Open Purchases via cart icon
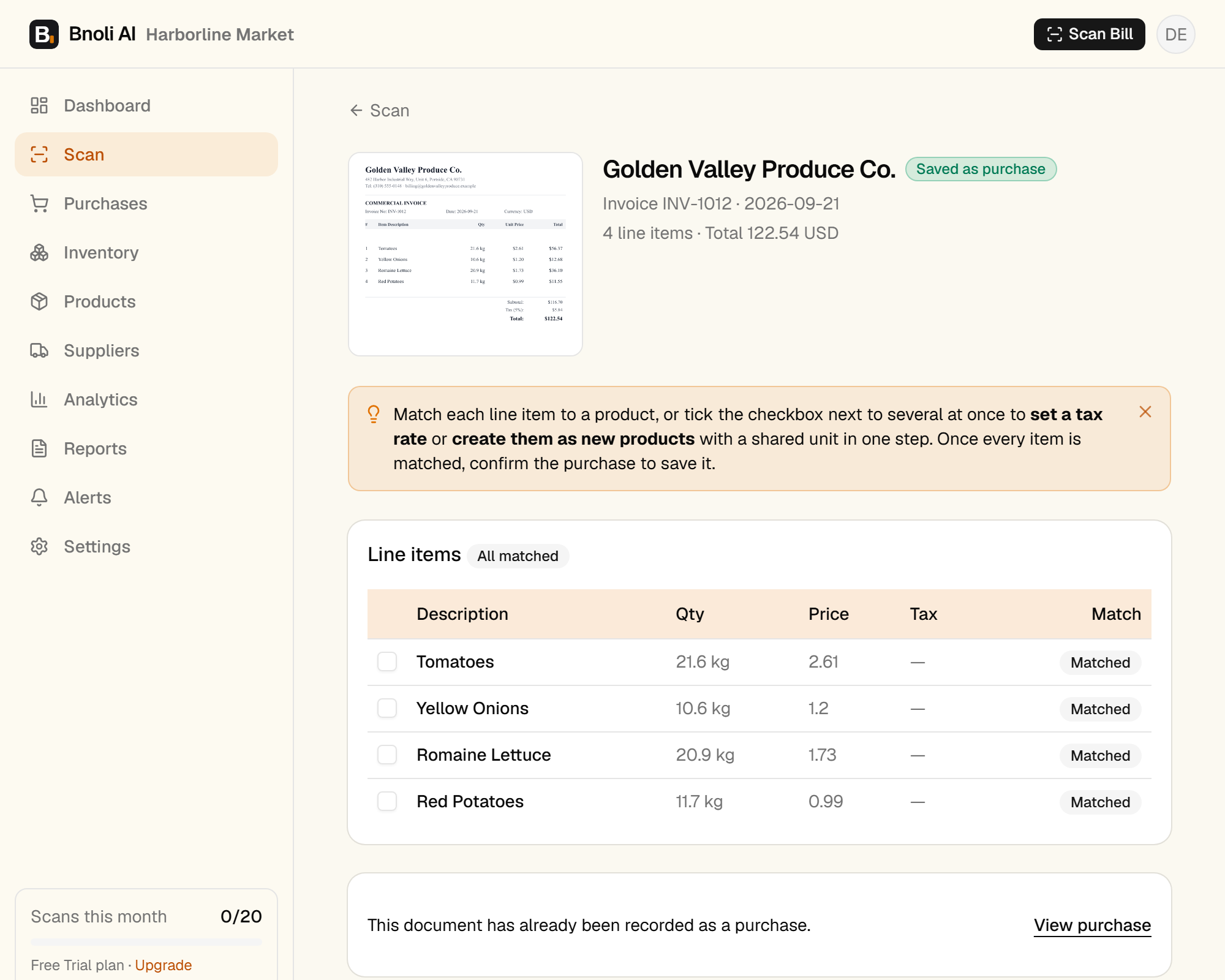 pyautogui.click(x=39, y=203)
